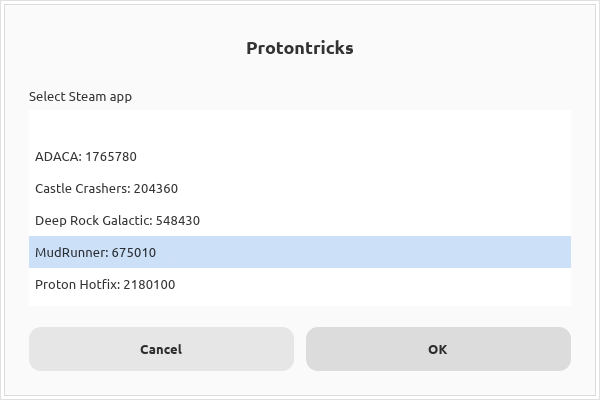
Task: Accept the MudRunner choice via OK
Action: coord(438,349)
